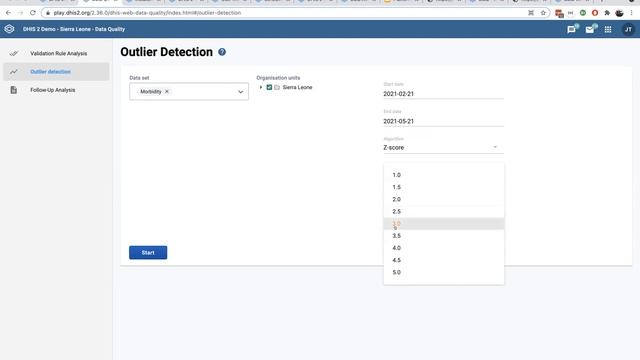Open Follow-Up Analysis in sidebar
The height and width of the screenshot is (360, 640).
tap(56, 90)
